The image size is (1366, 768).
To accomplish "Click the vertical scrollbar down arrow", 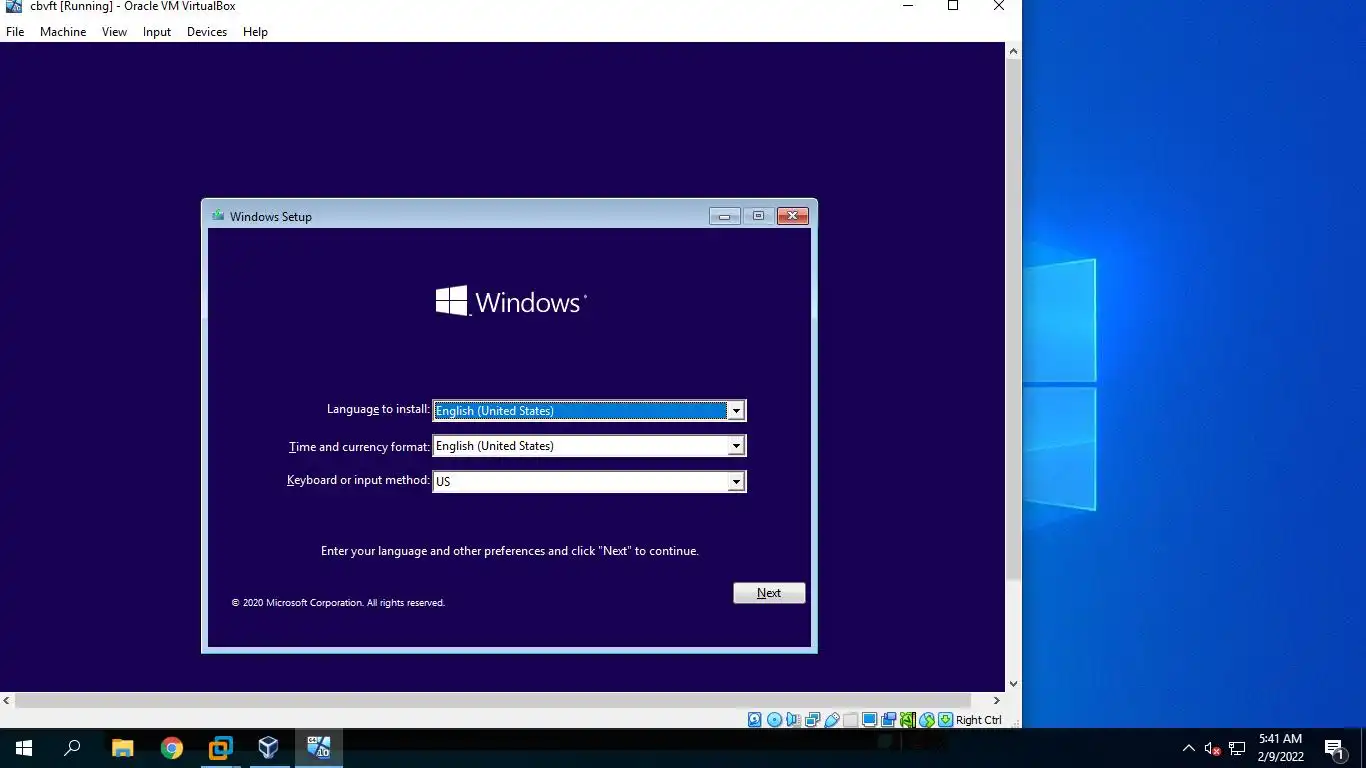I will 1014,684.
